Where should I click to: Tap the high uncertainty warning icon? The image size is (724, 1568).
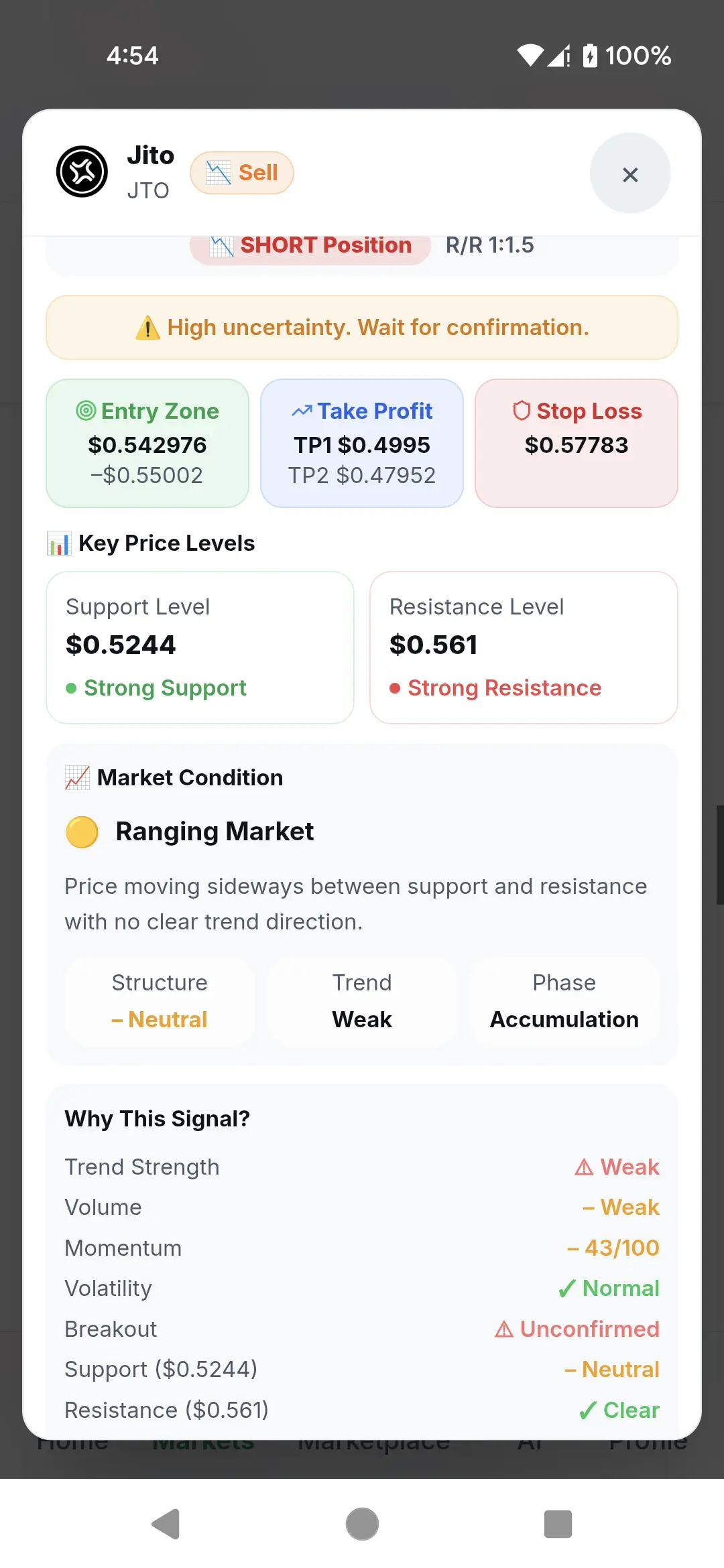click(147, 328)
